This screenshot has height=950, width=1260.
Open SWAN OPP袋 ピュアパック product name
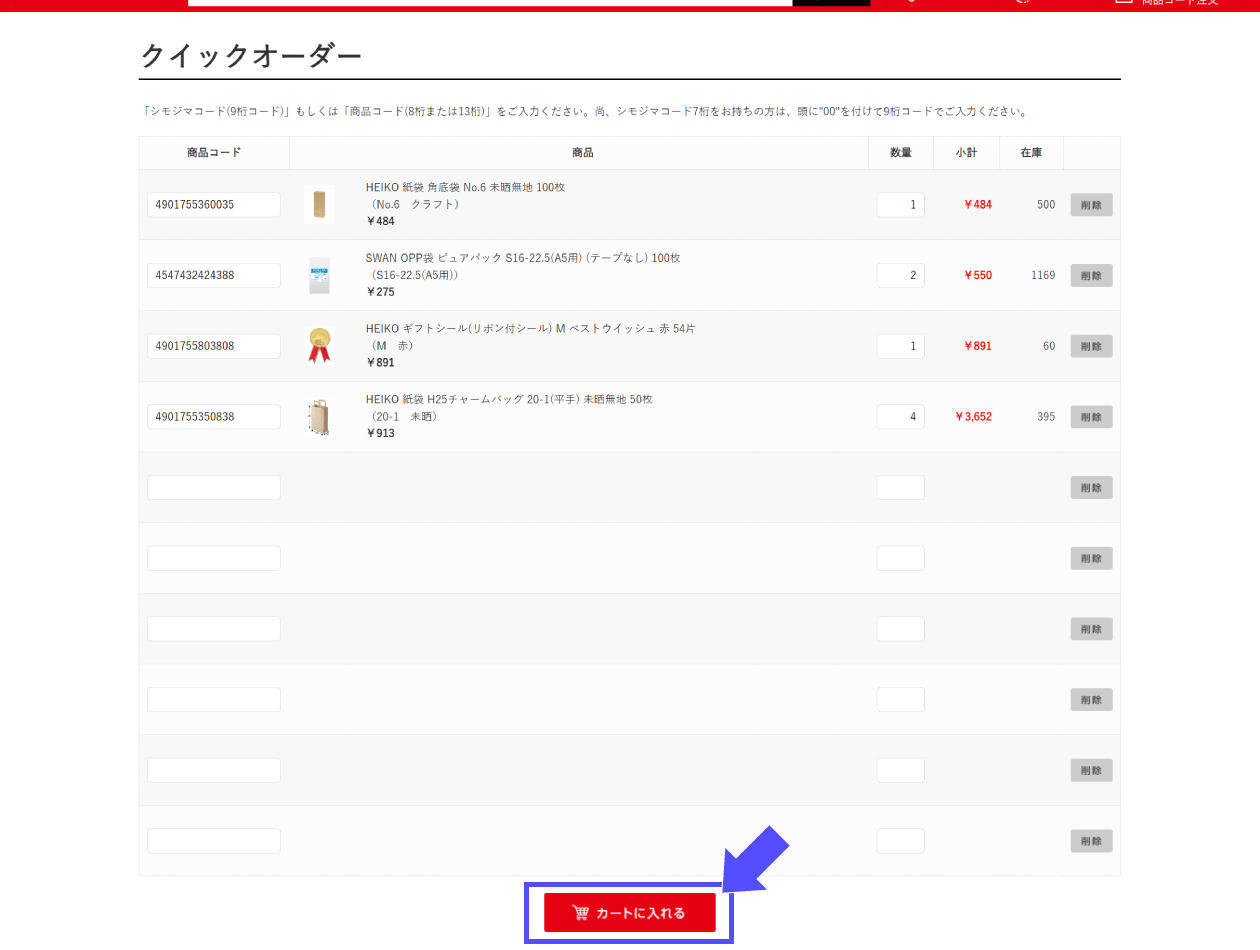pos(522,258)
